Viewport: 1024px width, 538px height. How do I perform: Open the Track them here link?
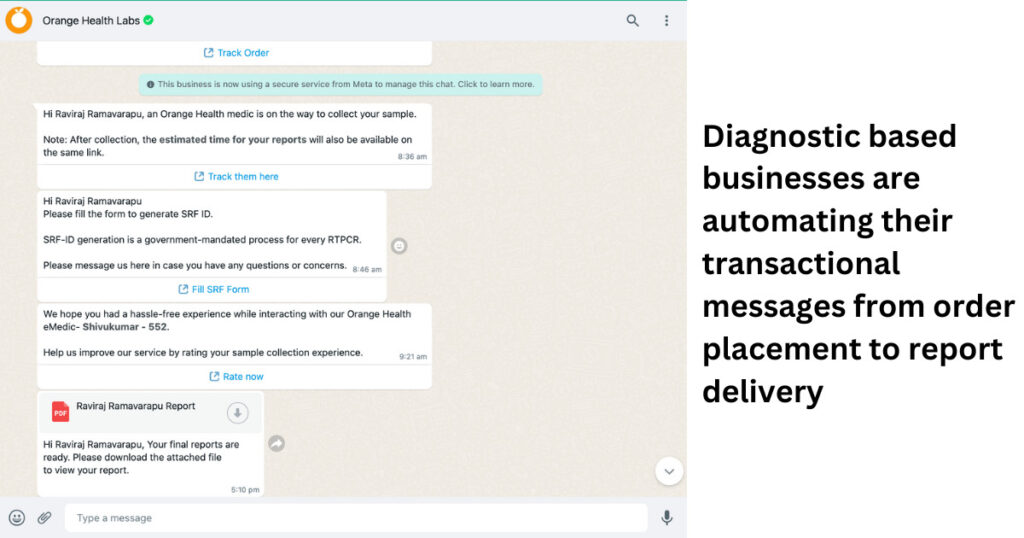point(236,176)
